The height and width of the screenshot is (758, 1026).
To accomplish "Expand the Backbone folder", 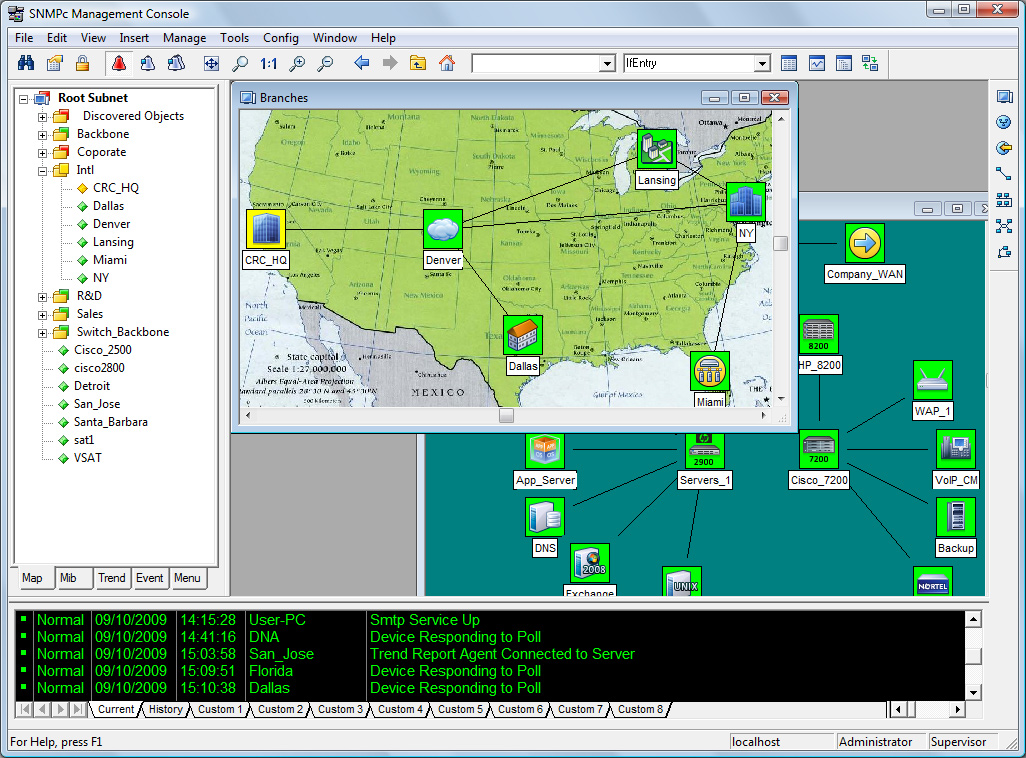I will tap(43, 135).
